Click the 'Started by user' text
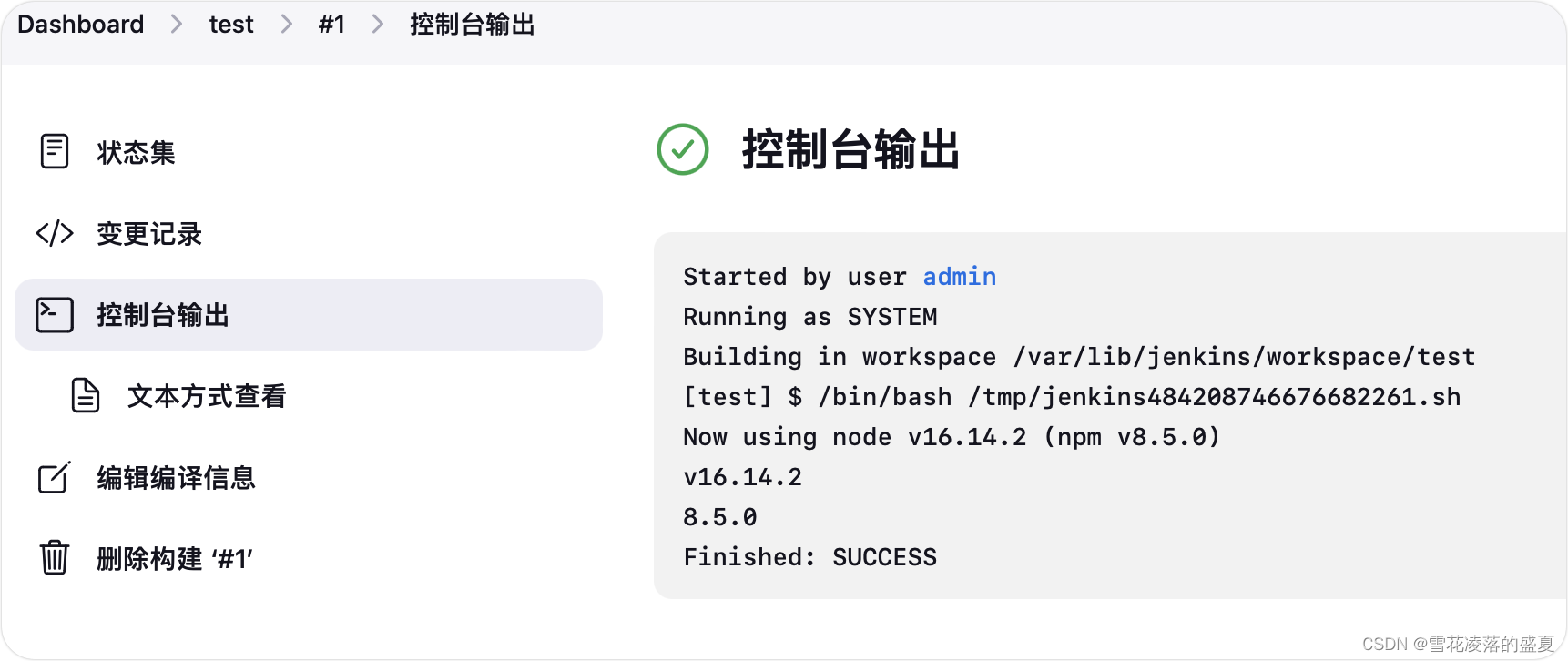Viewport: 1568px width, 661px height. click(x=796, y=277)
